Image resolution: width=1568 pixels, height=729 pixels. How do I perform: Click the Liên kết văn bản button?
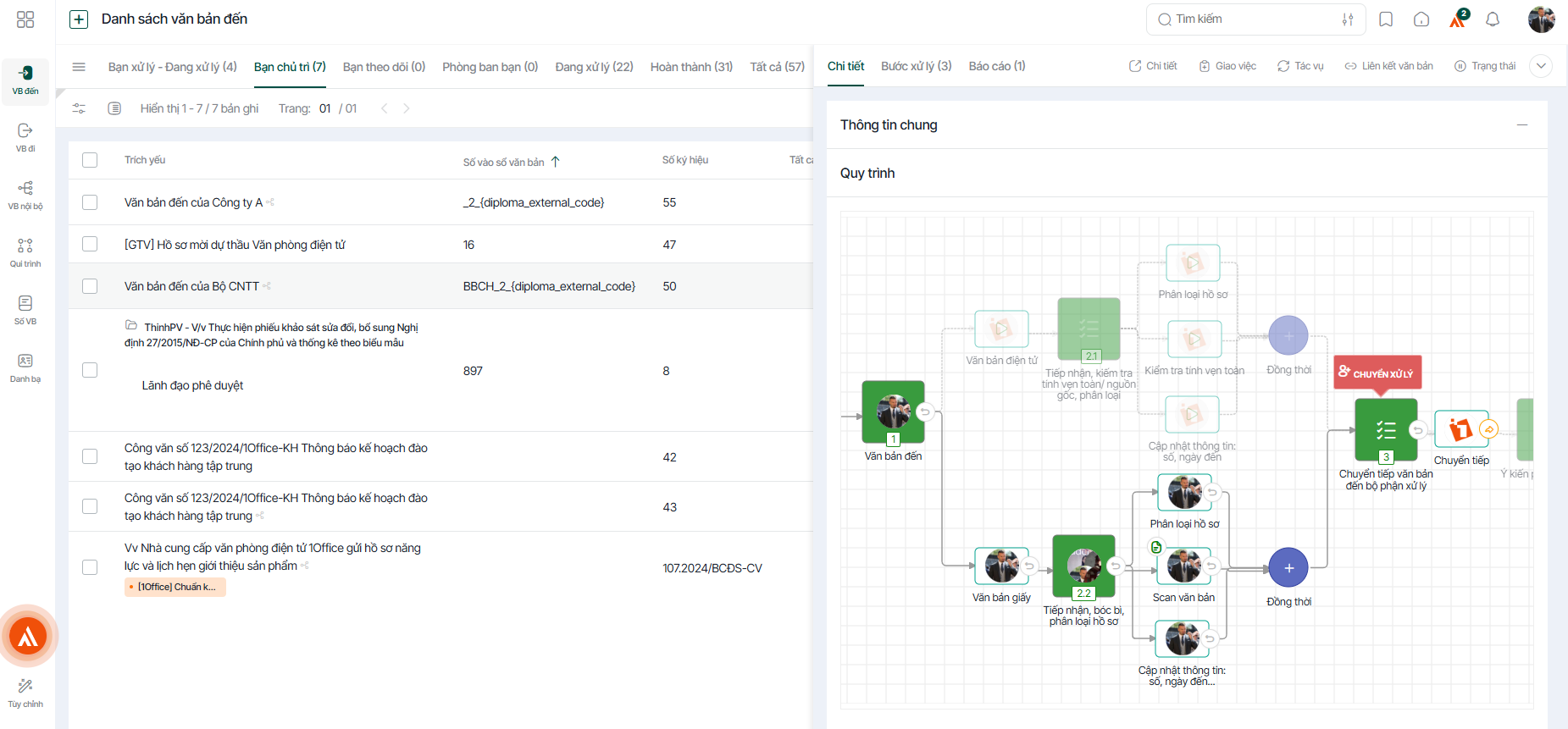coord(1389,66)
